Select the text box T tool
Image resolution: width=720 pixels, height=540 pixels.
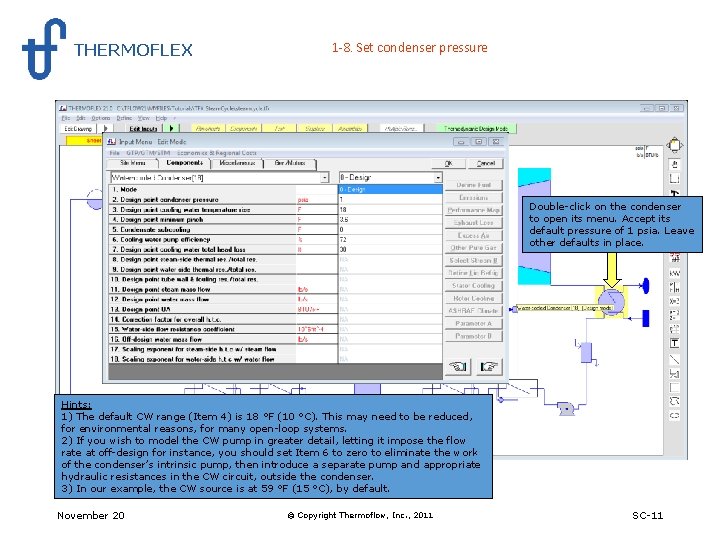coord(674,343)
